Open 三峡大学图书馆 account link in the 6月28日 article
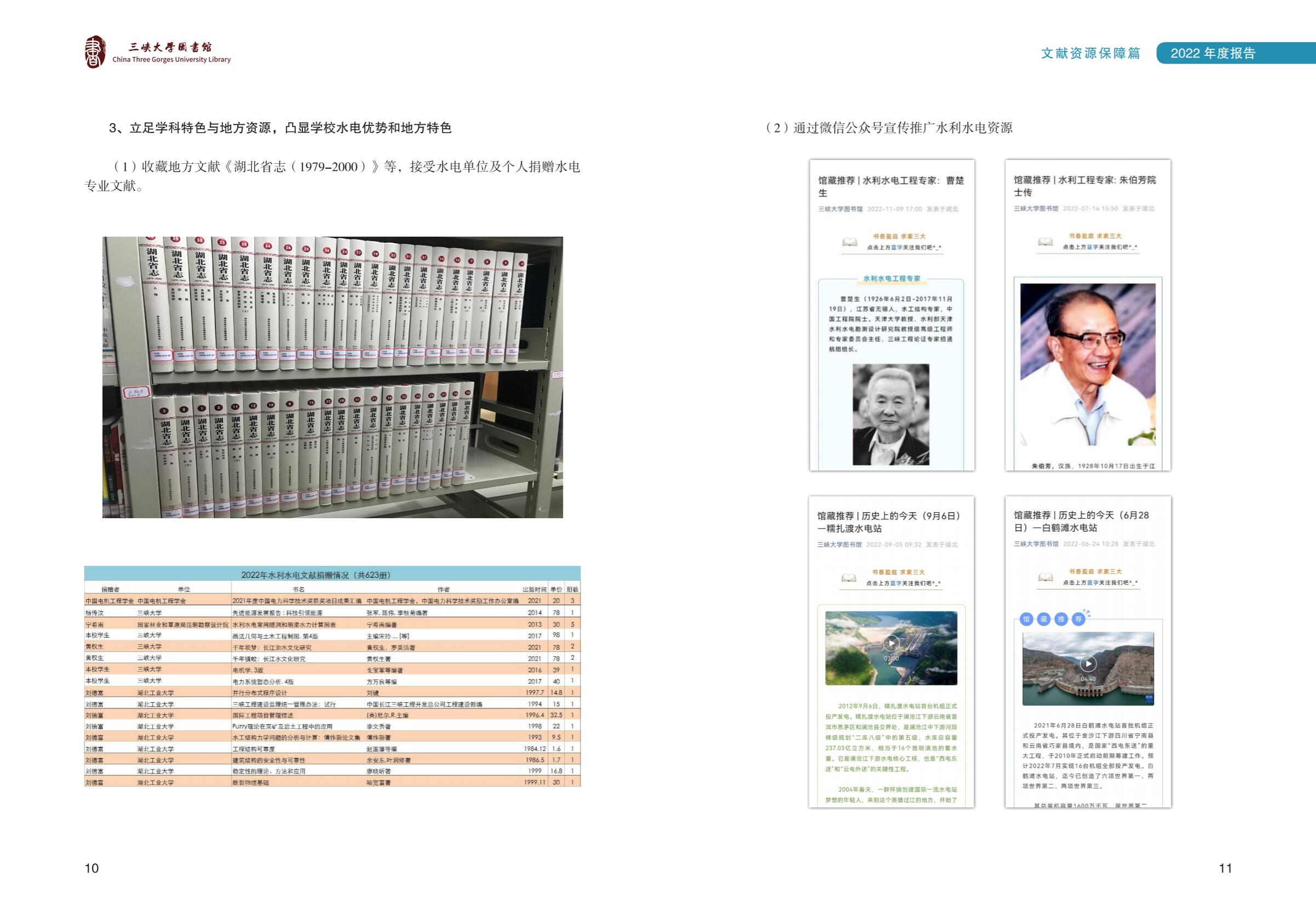The width and height of the screenshot is (1316, 917). pos(1036,545)
